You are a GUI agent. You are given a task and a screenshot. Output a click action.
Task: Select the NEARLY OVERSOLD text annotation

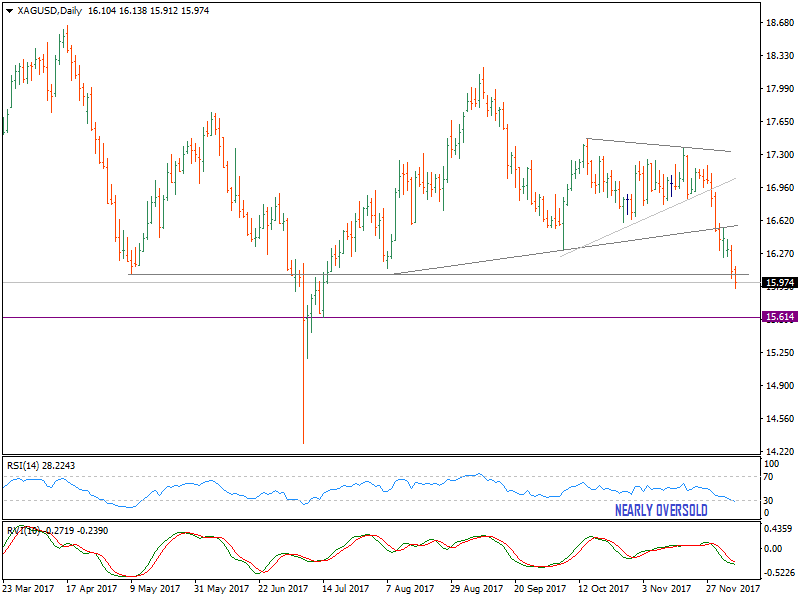661,511
